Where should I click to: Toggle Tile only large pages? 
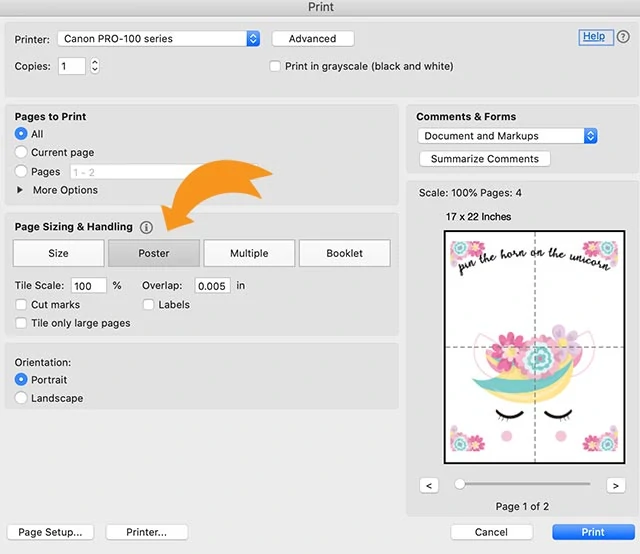pyautogui.click(x=21, y=323)
